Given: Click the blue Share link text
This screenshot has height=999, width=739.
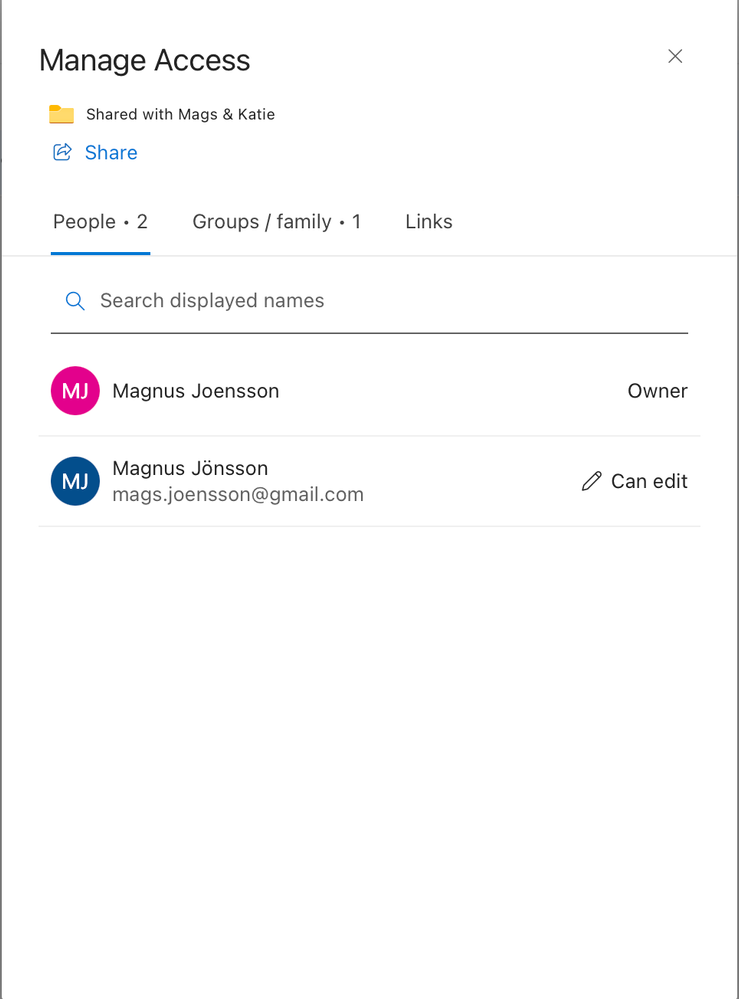Looking at the screenshot, I should point(111,153).
